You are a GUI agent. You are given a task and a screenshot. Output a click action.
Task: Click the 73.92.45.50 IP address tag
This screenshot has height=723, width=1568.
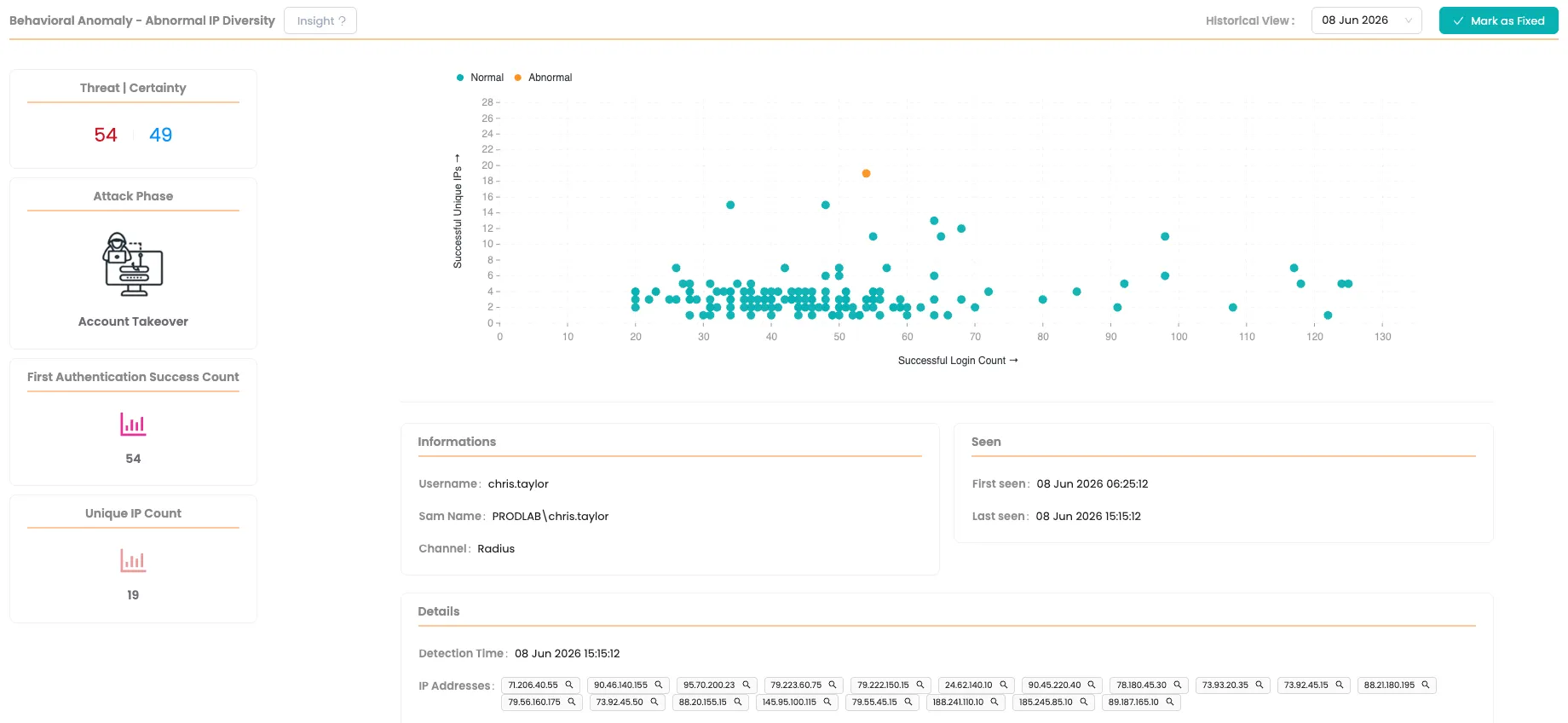tap(627, 702)
